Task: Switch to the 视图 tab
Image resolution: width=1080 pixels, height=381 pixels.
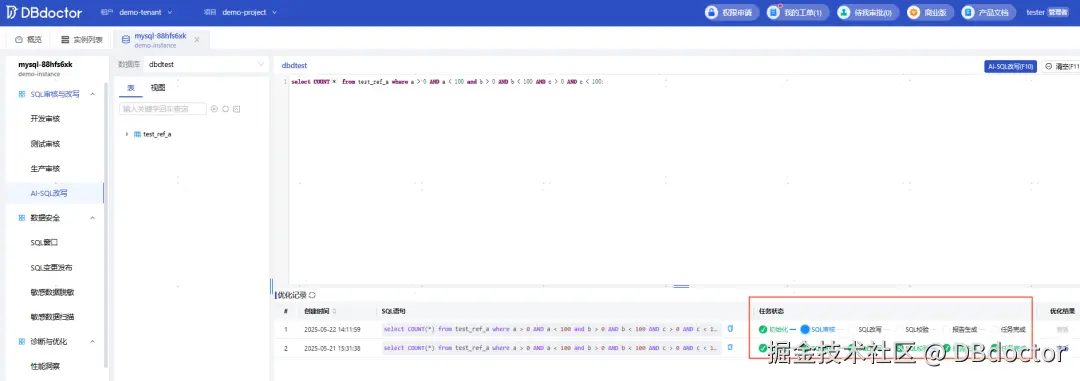Action: [158, 87]
